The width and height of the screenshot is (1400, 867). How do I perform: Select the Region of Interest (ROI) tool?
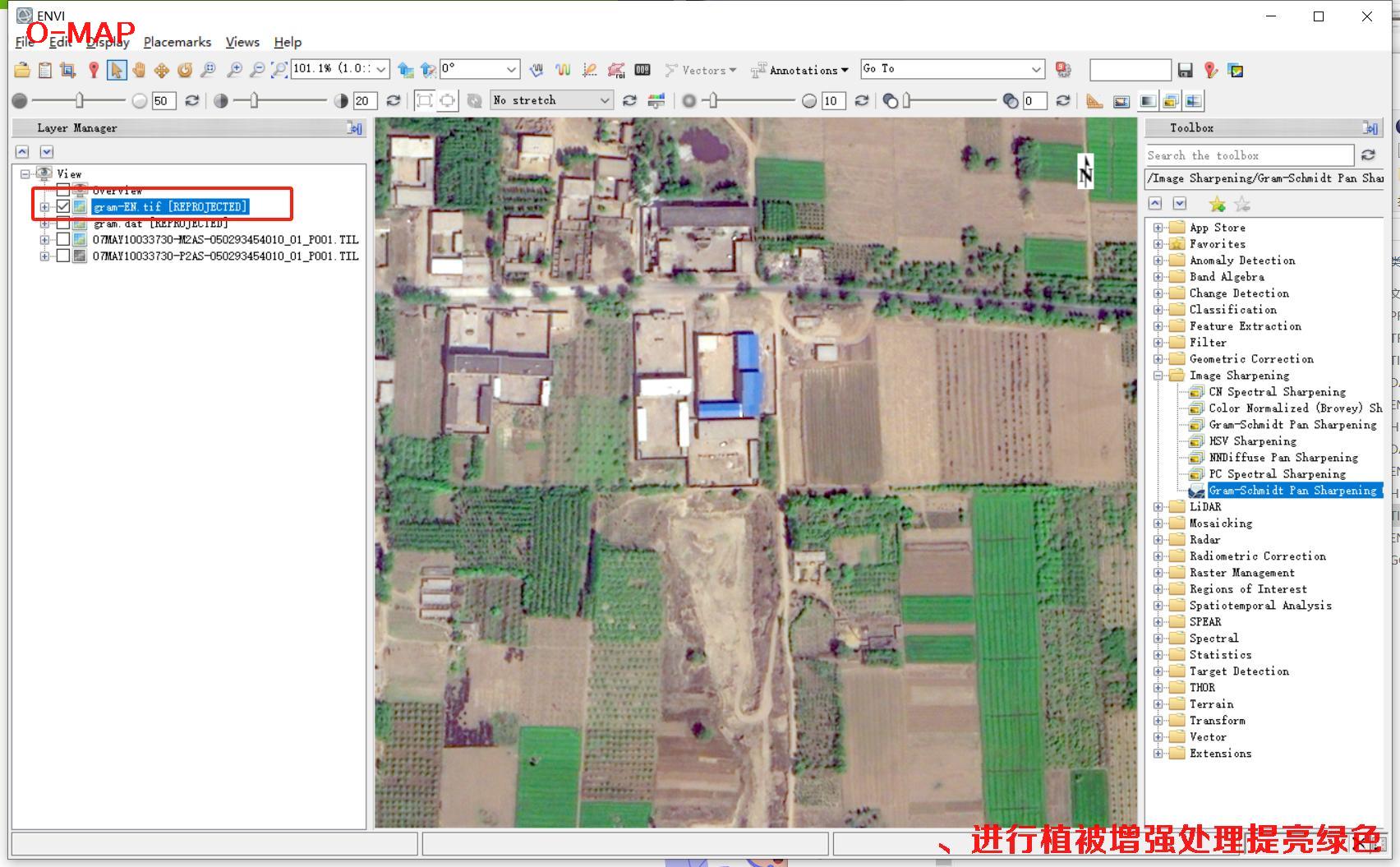[x=615, y=70]
